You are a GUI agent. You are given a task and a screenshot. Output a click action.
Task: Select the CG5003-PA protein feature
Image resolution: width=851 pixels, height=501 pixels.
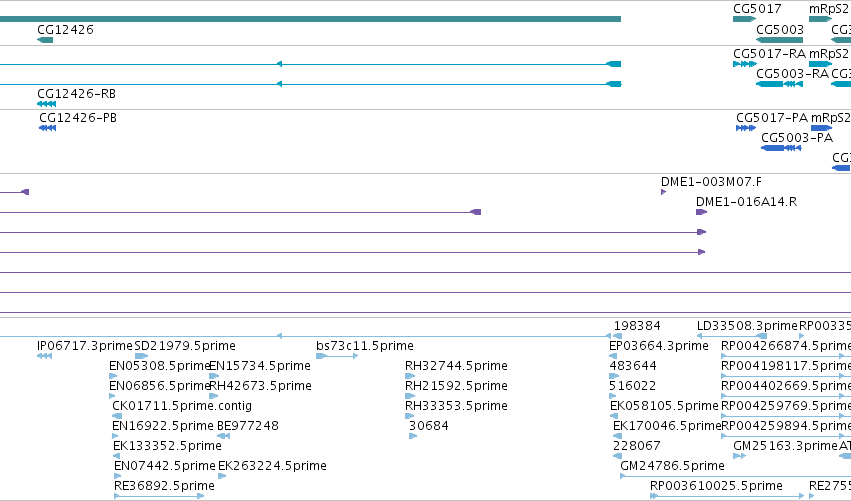click(x=782, y=148)
